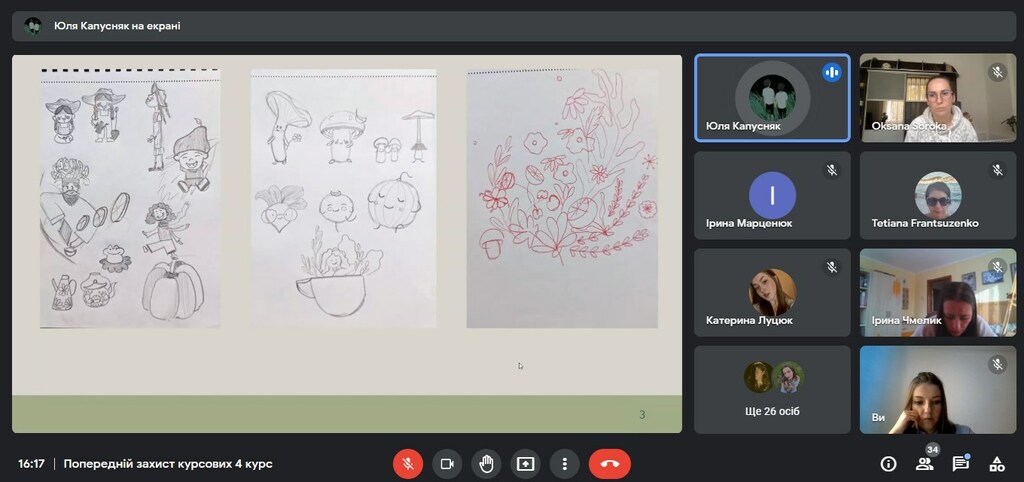This screenshot has height=482, width=1024.
Task: Open the activities shapes icon
Action: coord(997,464)
